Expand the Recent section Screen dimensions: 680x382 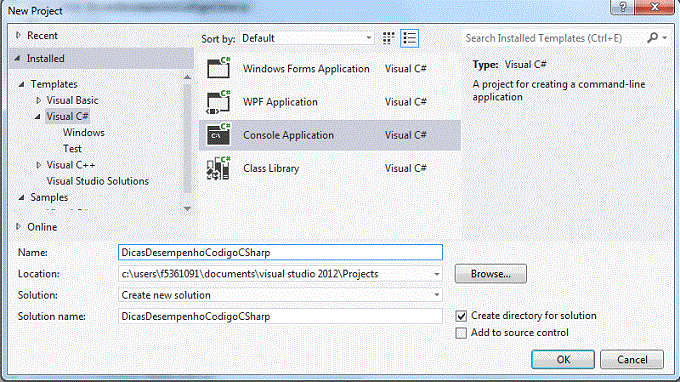point(18,35)
